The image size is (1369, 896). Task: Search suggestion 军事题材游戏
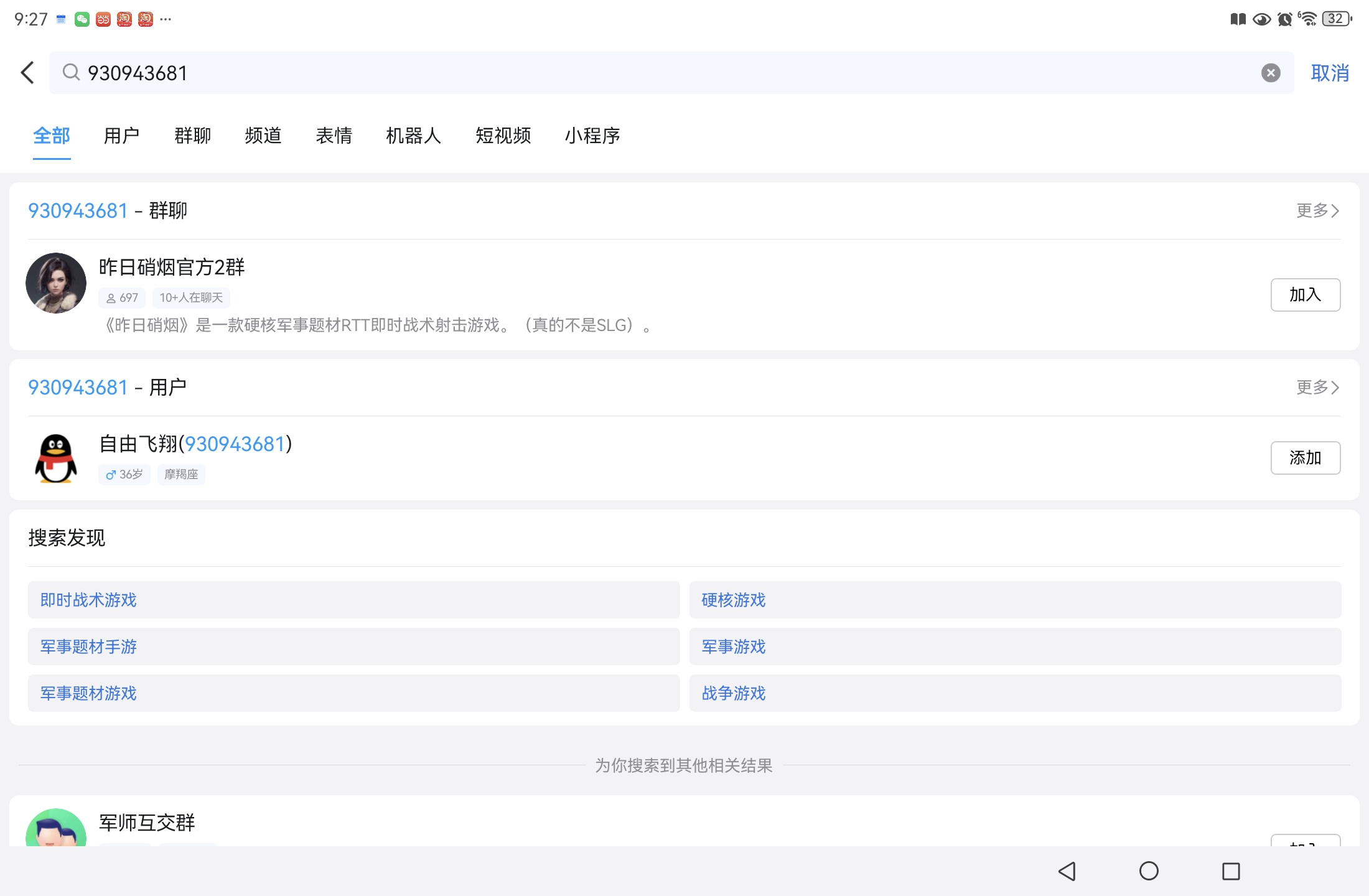coord(353,693)
